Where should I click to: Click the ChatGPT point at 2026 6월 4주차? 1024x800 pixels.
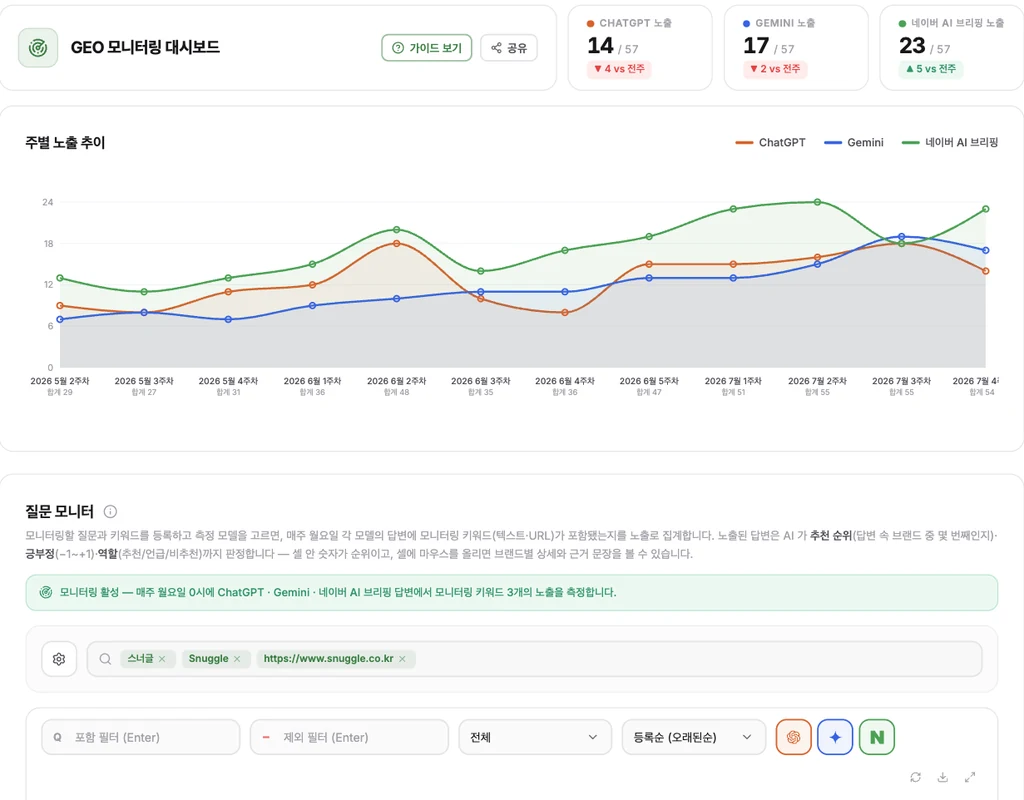tap(565, 313)
